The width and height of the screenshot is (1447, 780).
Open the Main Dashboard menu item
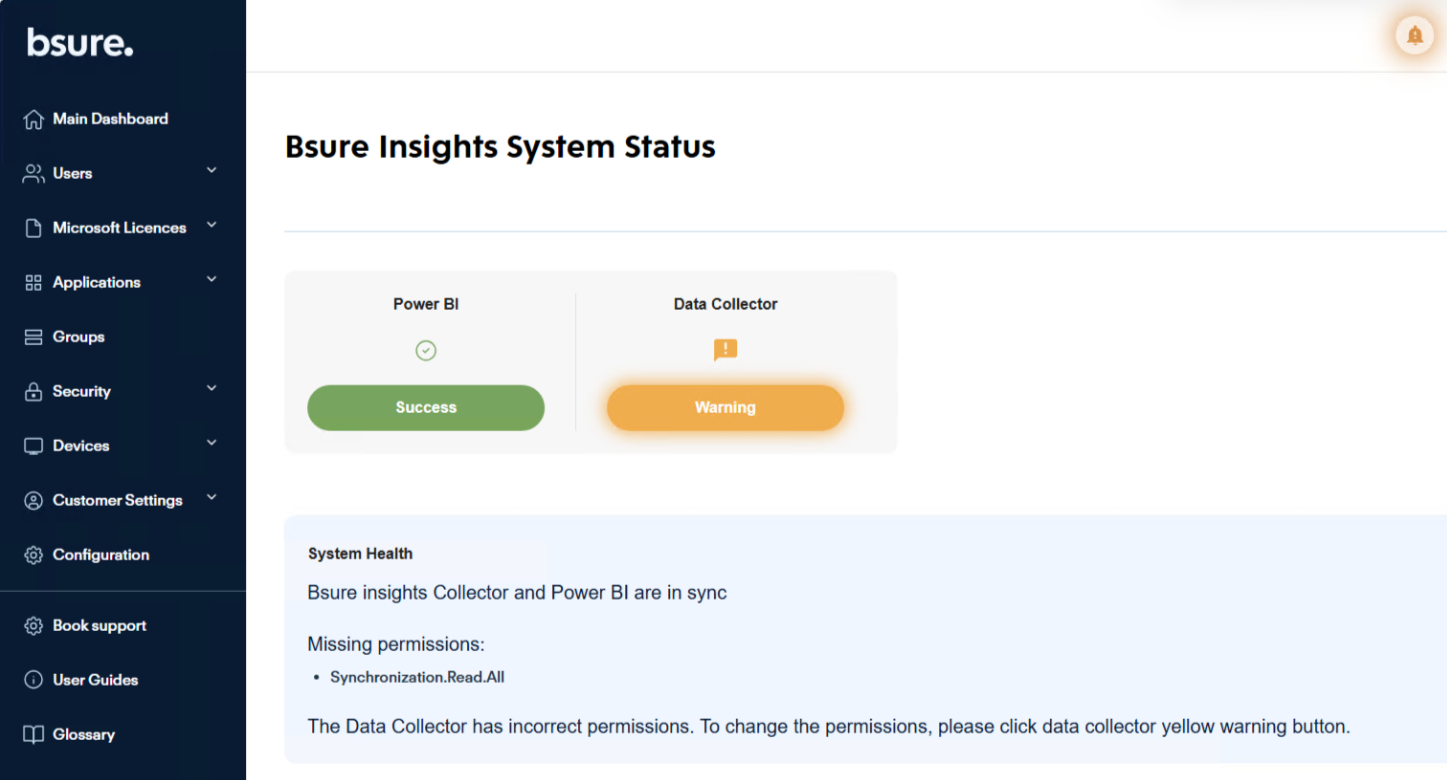click(x=110, y=119)
